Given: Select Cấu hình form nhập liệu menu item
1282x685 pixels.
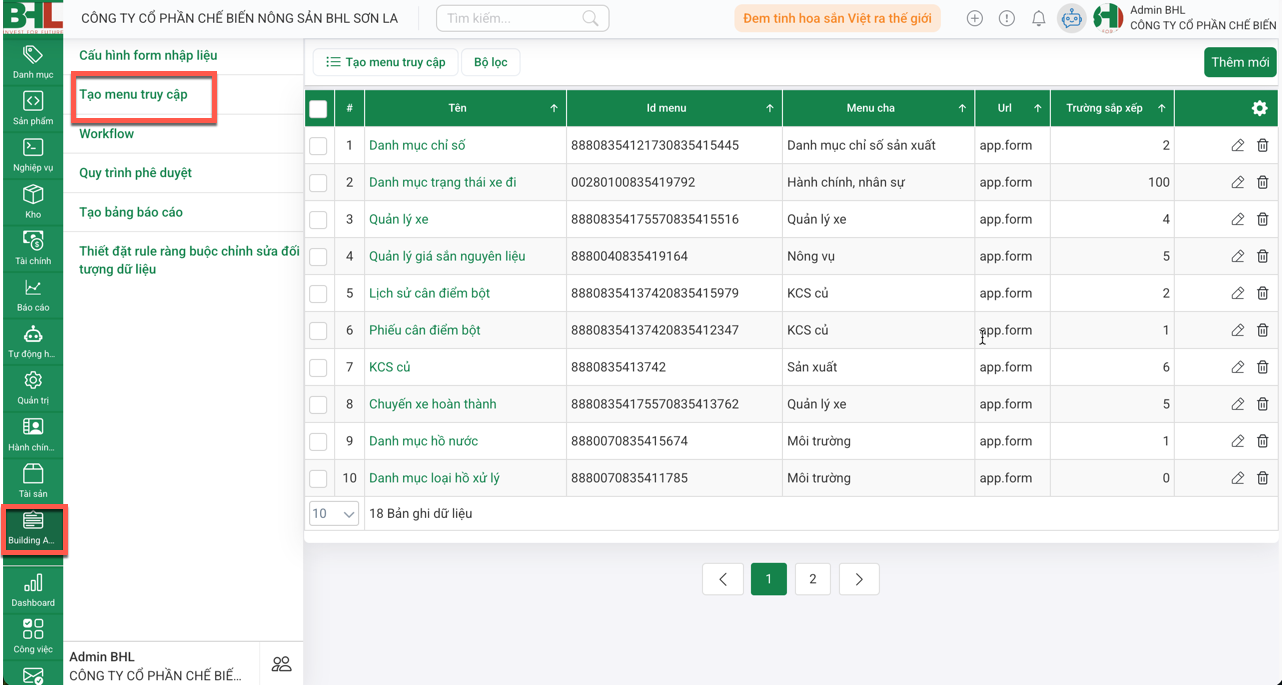Looking at the screenshot, I should 148,55.
